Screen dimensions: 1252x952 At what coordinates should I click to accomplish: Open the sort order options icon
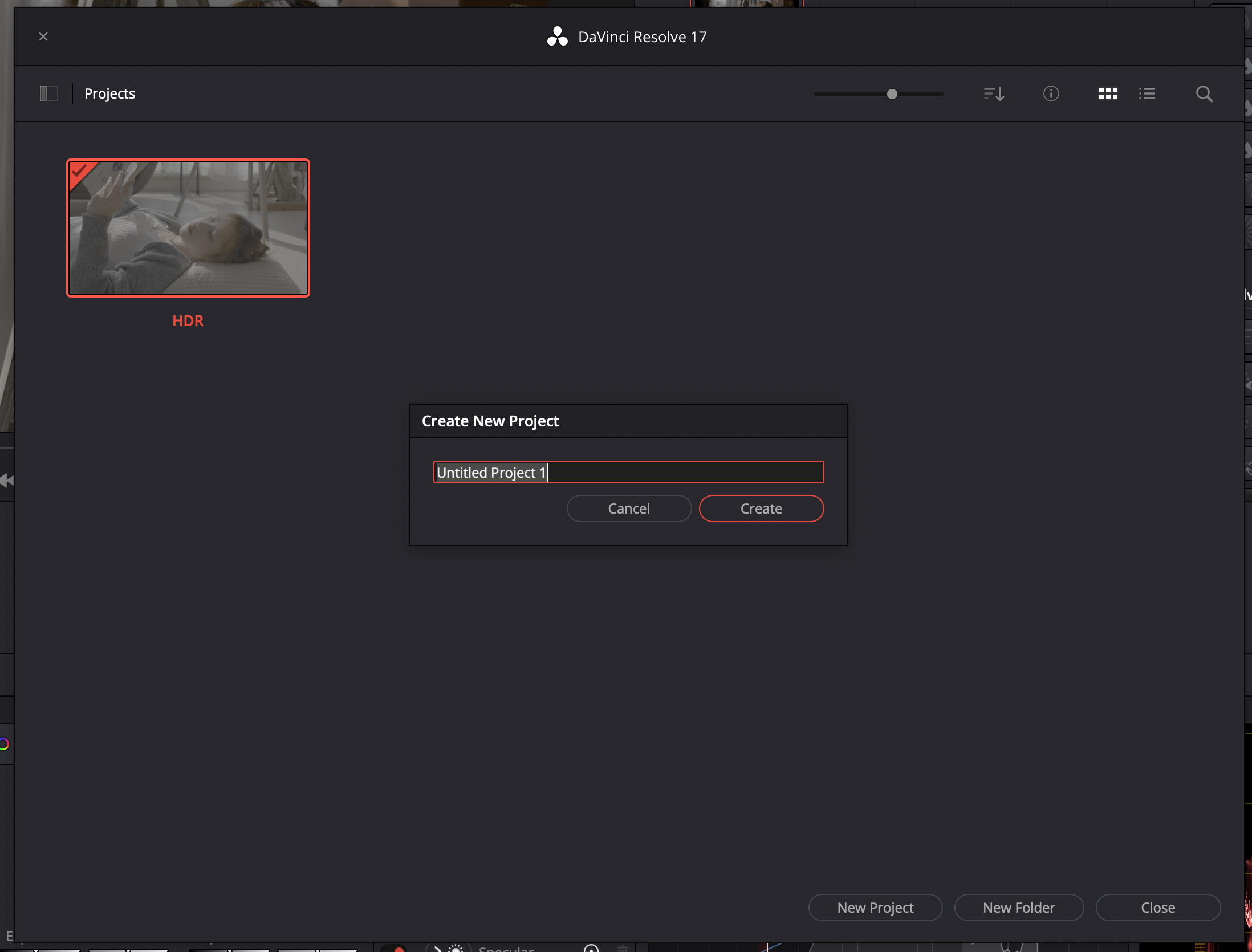[994, 93]
